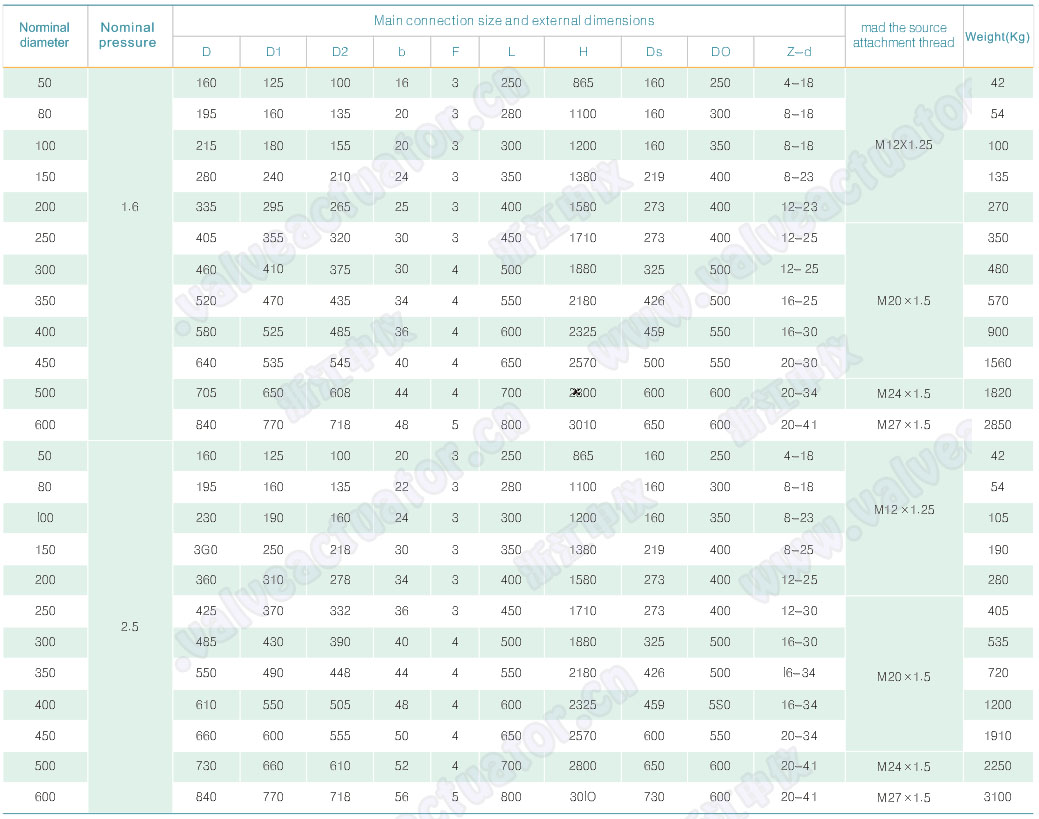
Task: Click the 2.5 nominal pressure cell
Action: [x=129, y=626]
